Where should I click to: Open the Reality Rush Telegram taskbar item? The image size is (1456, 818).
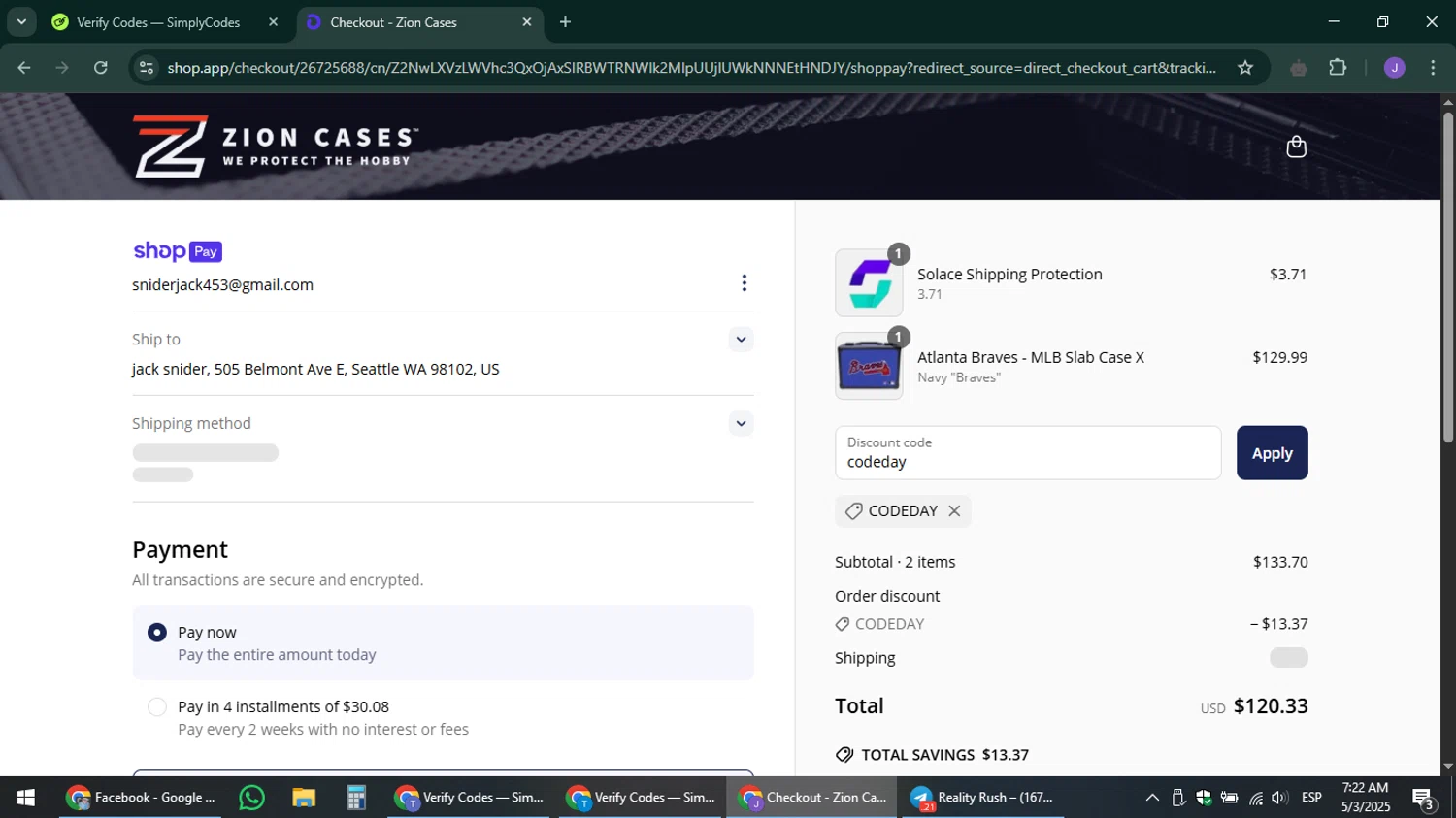point(983,798)
